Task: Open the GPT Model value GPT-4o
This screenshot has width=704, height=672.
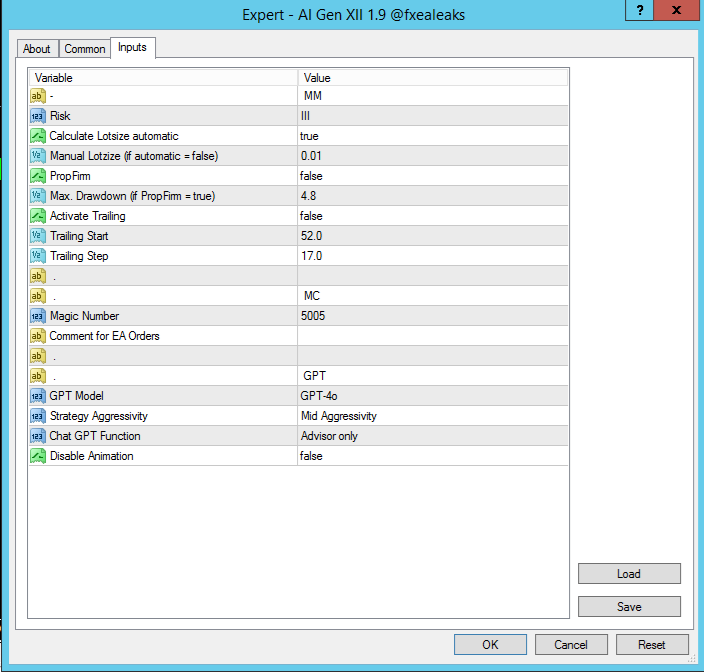Action: 433,396
